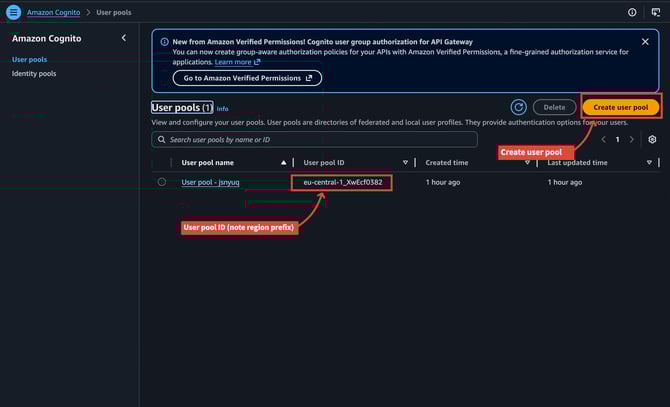Open the info panel icon in top bar
The height and width of the screenshot is (407, 670).
[632, 12]
